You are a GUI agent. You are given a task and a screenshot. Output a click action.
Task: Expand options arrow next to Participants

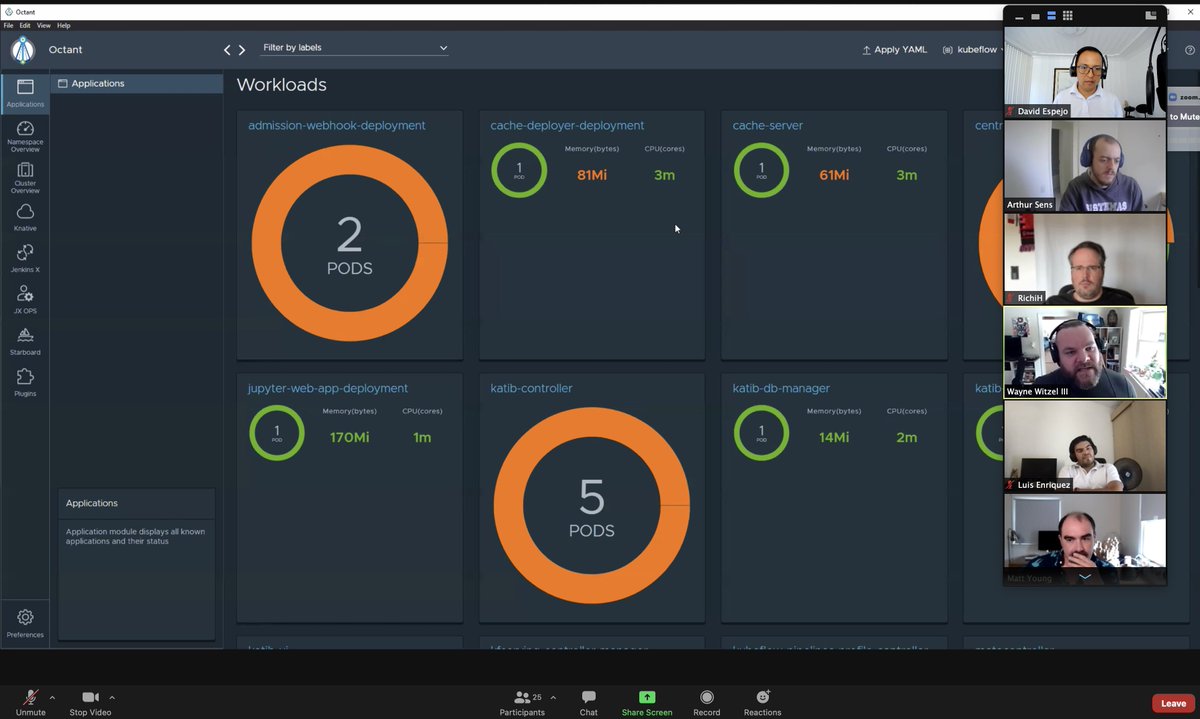coord(553,697)
